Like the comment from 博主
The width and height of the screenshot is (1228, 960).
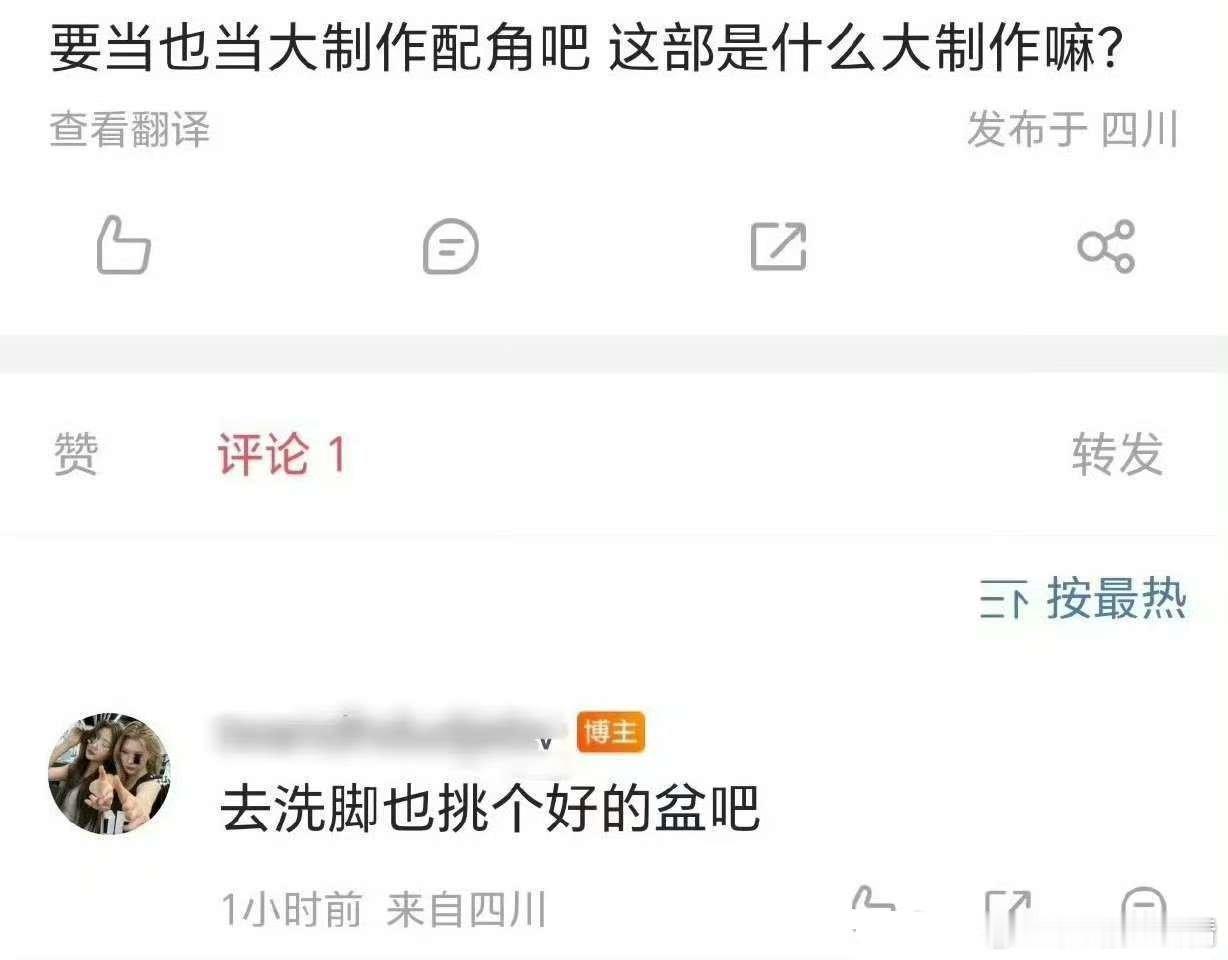pos(874,908)
